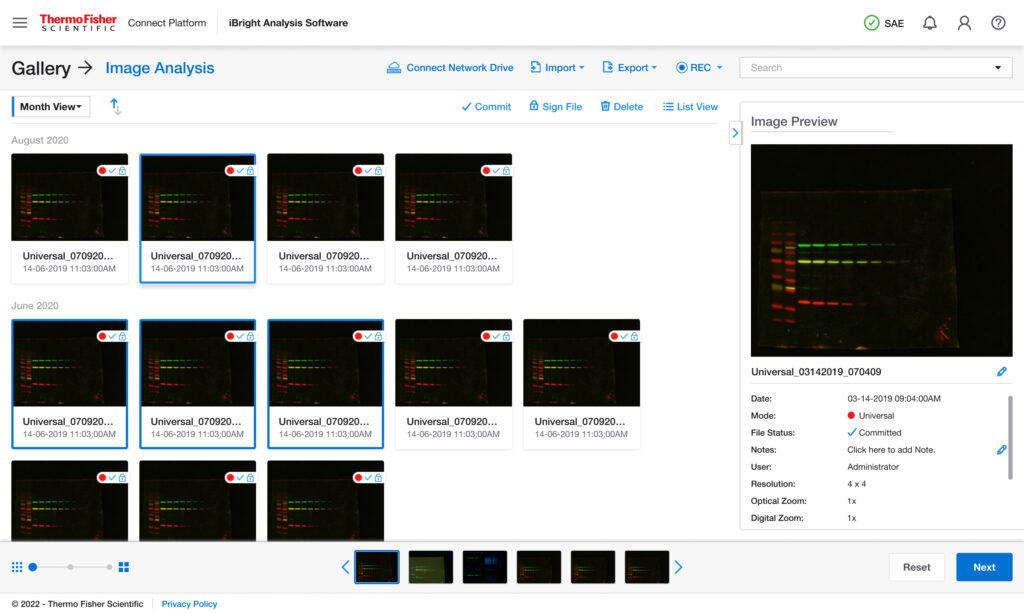Toggle the sort order arrows icon

pyautogui.click(x=115, y=106)
